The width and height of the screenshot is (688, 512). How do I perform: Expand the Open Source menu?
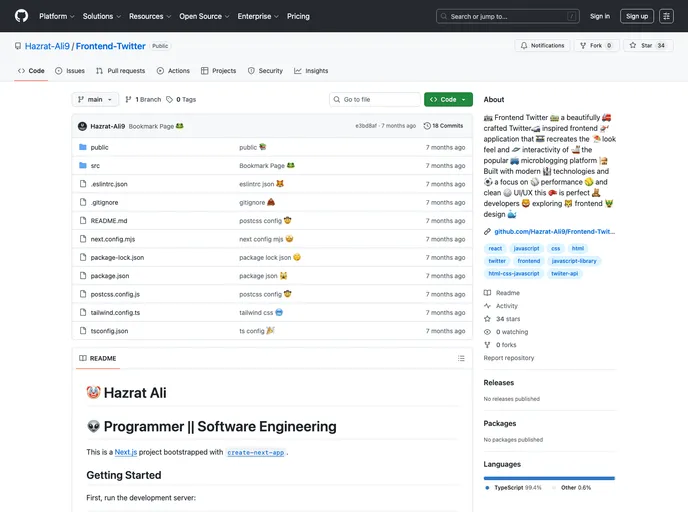point(204,16)
